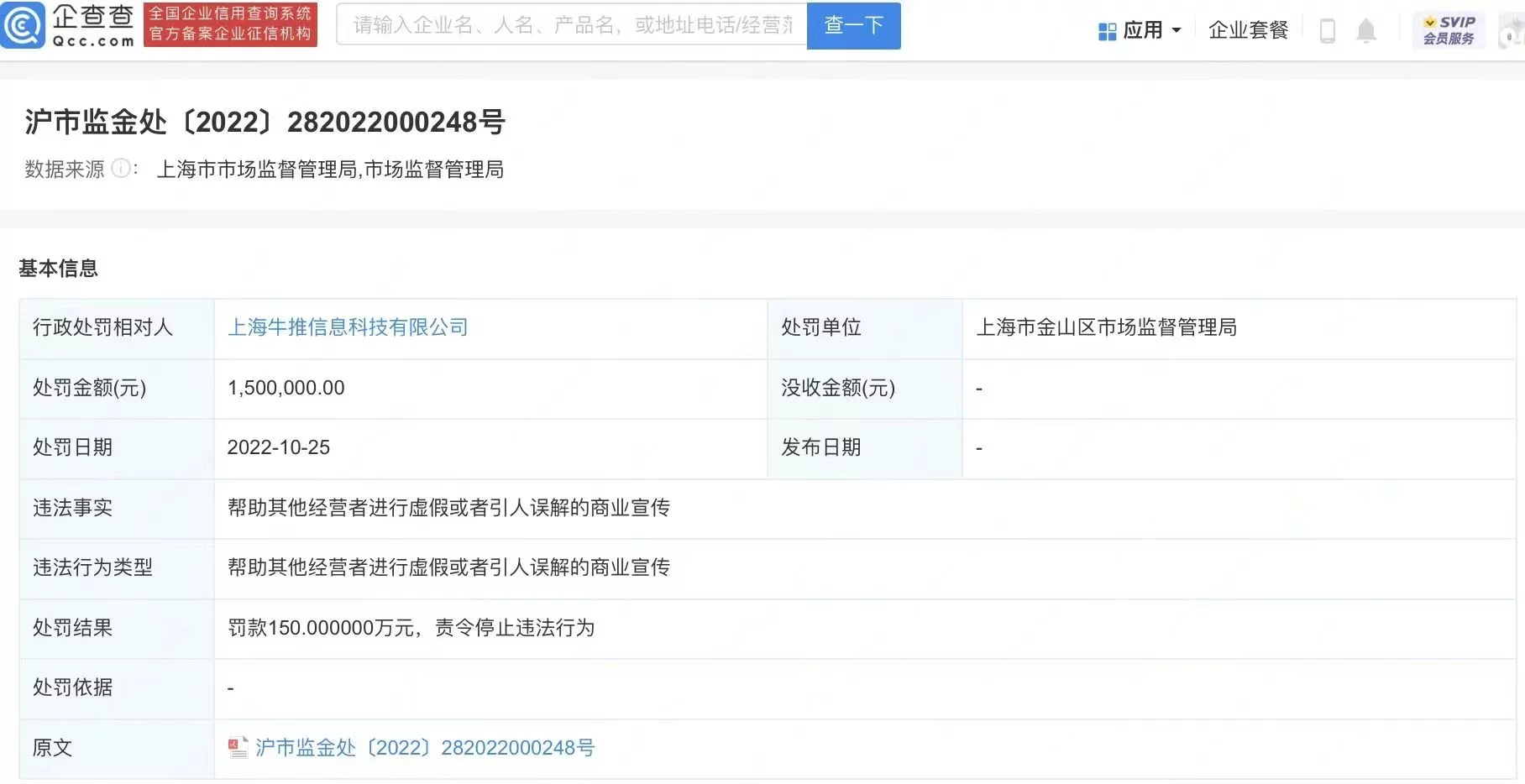Click the red 全国企业信用查询系统 banner
The image size is (1525, 784).
pyautogui.click(x=230, y=24)
